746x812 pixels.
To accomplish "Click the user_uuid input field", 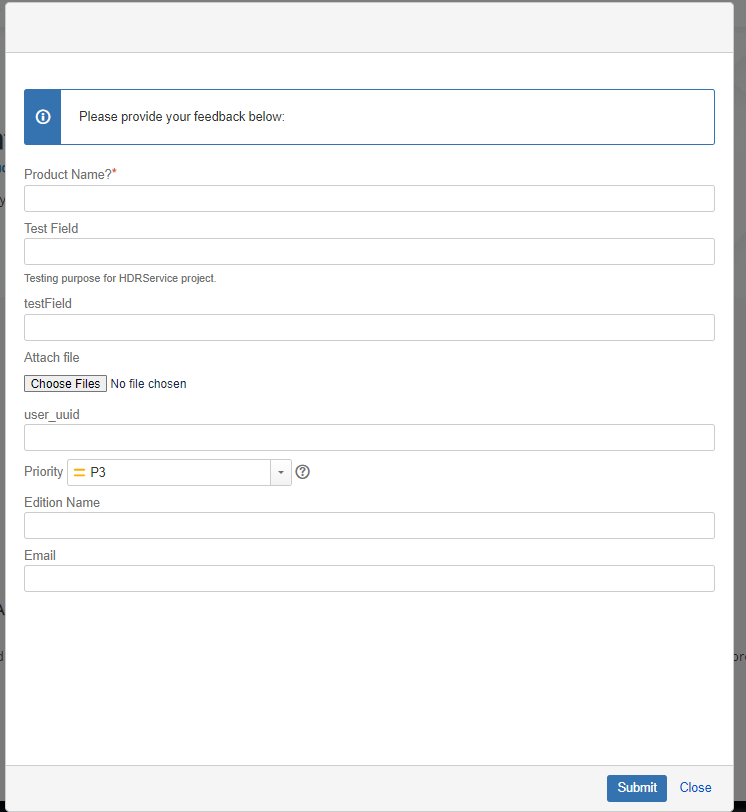I will (369, 438).
